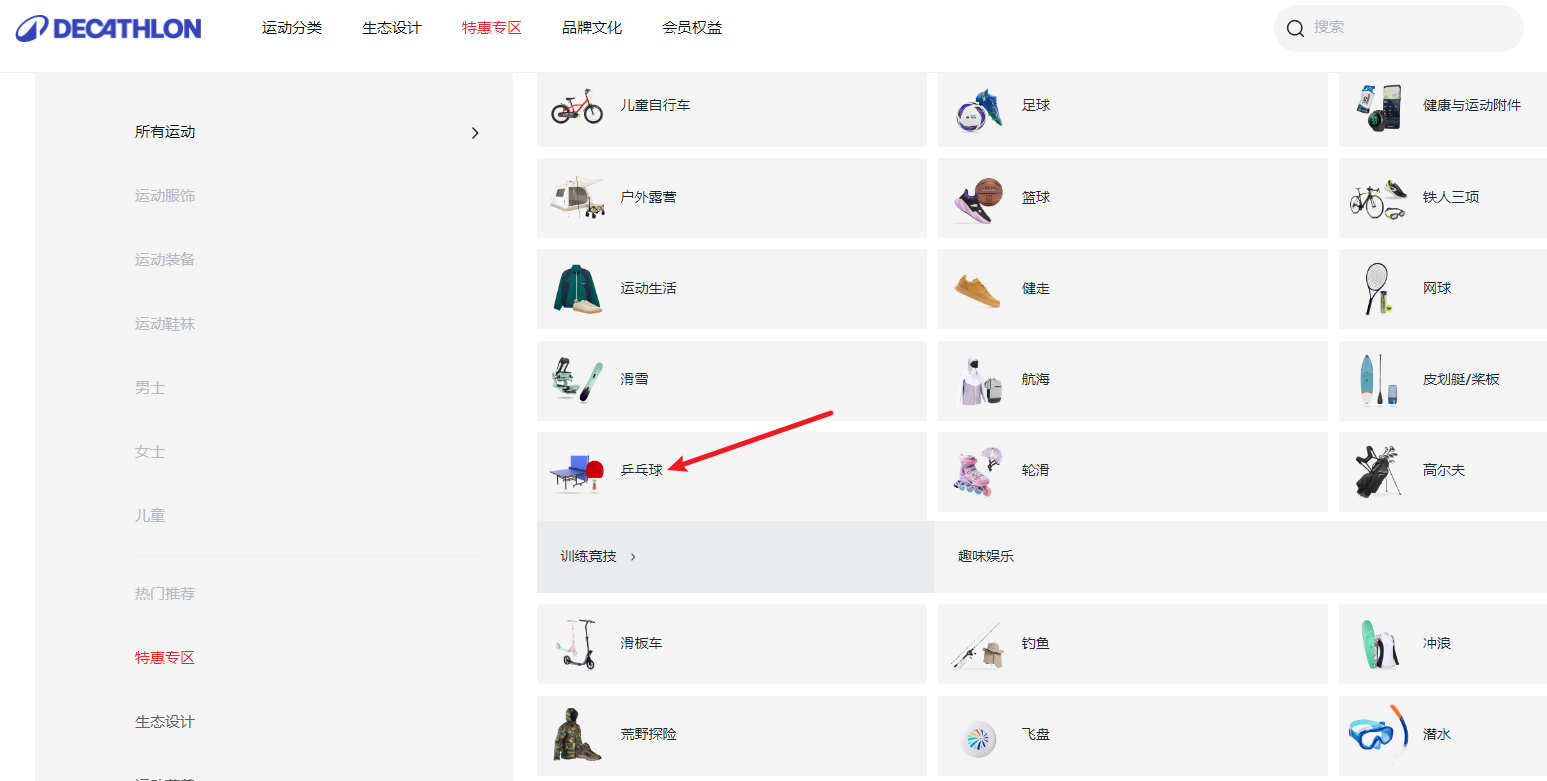Image resolution: width=1547 pixels, height=781 pixels.
Task: Expand the 所有运动 chevron arrow
Action: point(475,132)
